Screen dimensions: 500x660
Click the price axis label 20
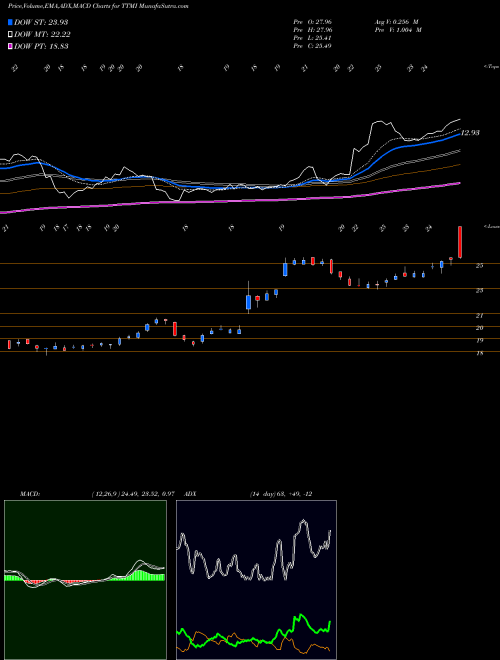pos(479,328)
